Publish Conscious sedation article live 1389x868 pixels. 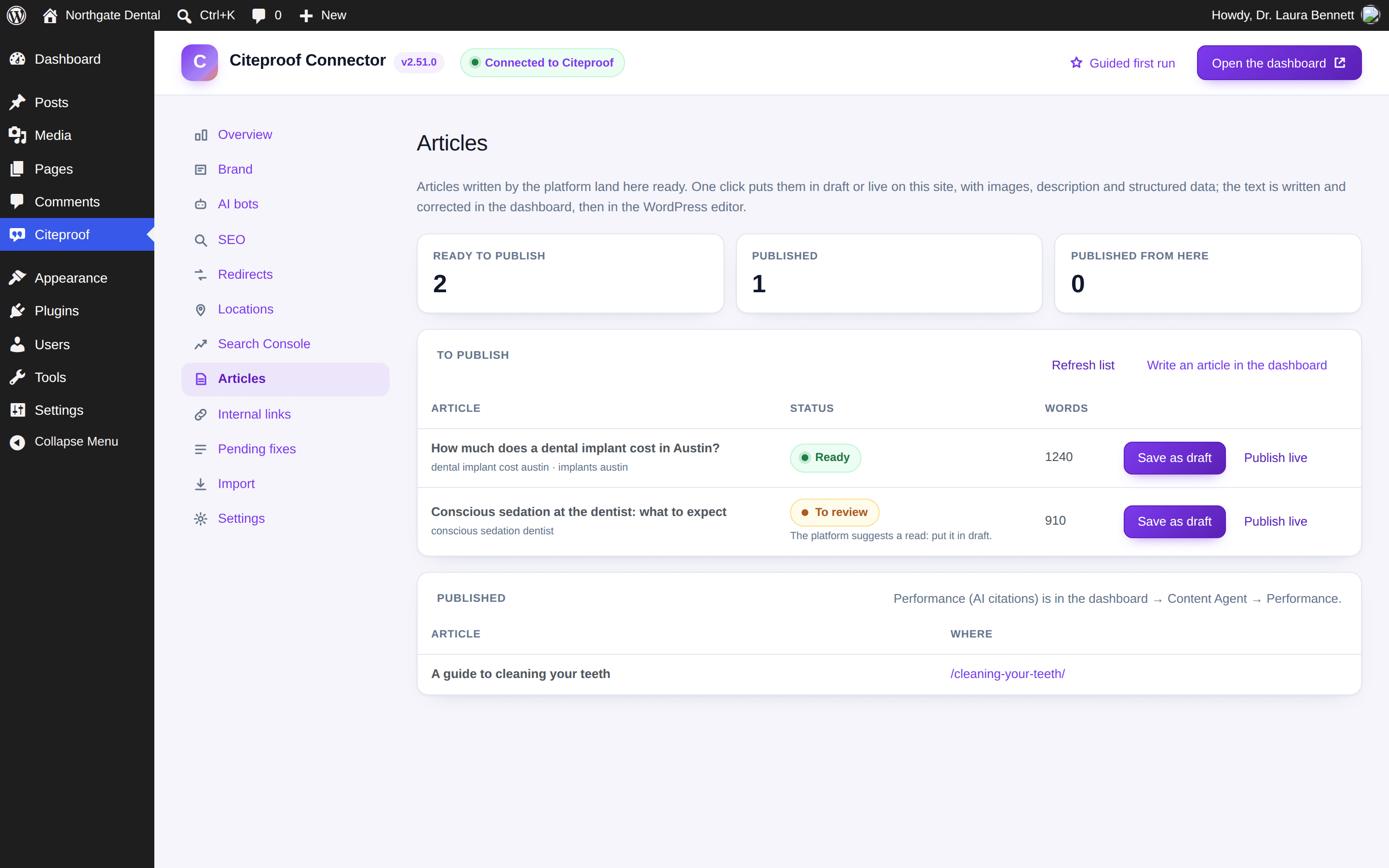[x=1275, y=521]
